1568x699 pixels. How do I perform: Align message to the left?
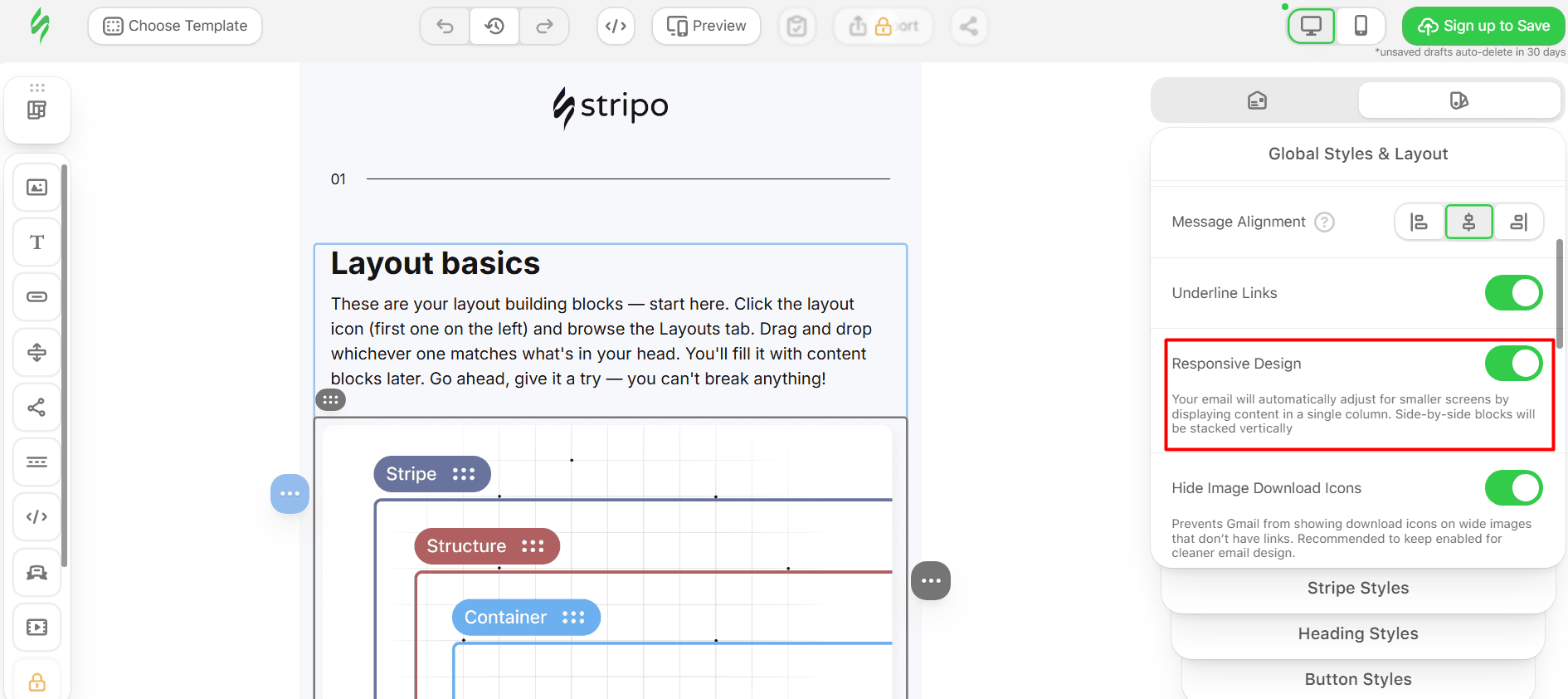click(x=1419, y=222)
